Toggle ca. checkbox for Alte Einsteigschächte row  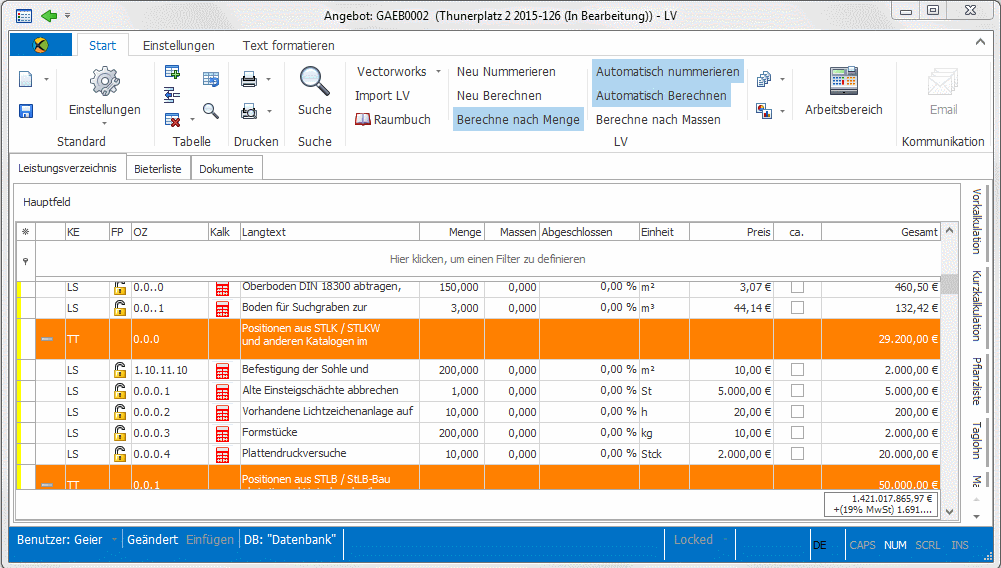(x=797, y=391)
